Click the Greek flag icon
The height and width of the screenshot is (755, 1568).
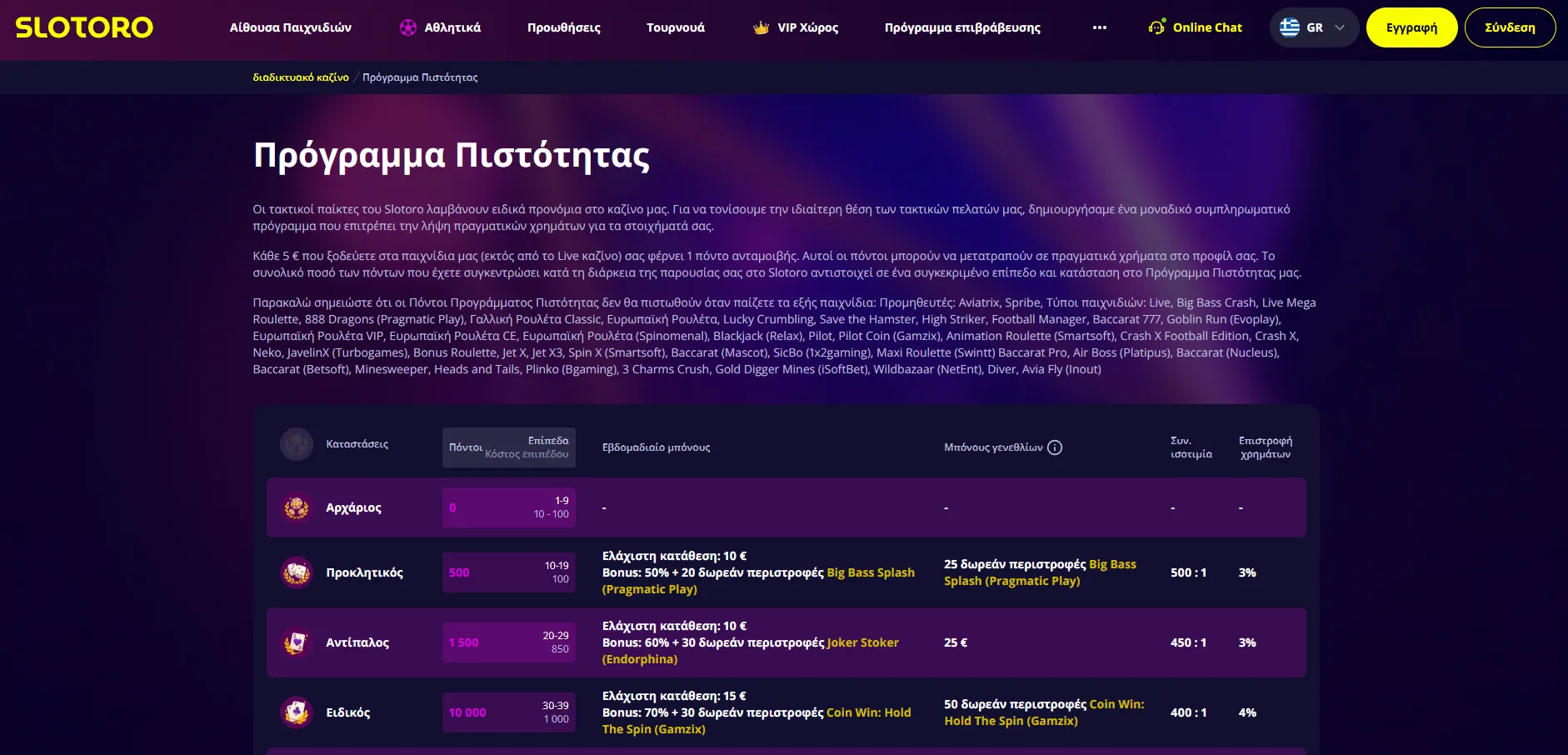click(x=1290, y=27)
